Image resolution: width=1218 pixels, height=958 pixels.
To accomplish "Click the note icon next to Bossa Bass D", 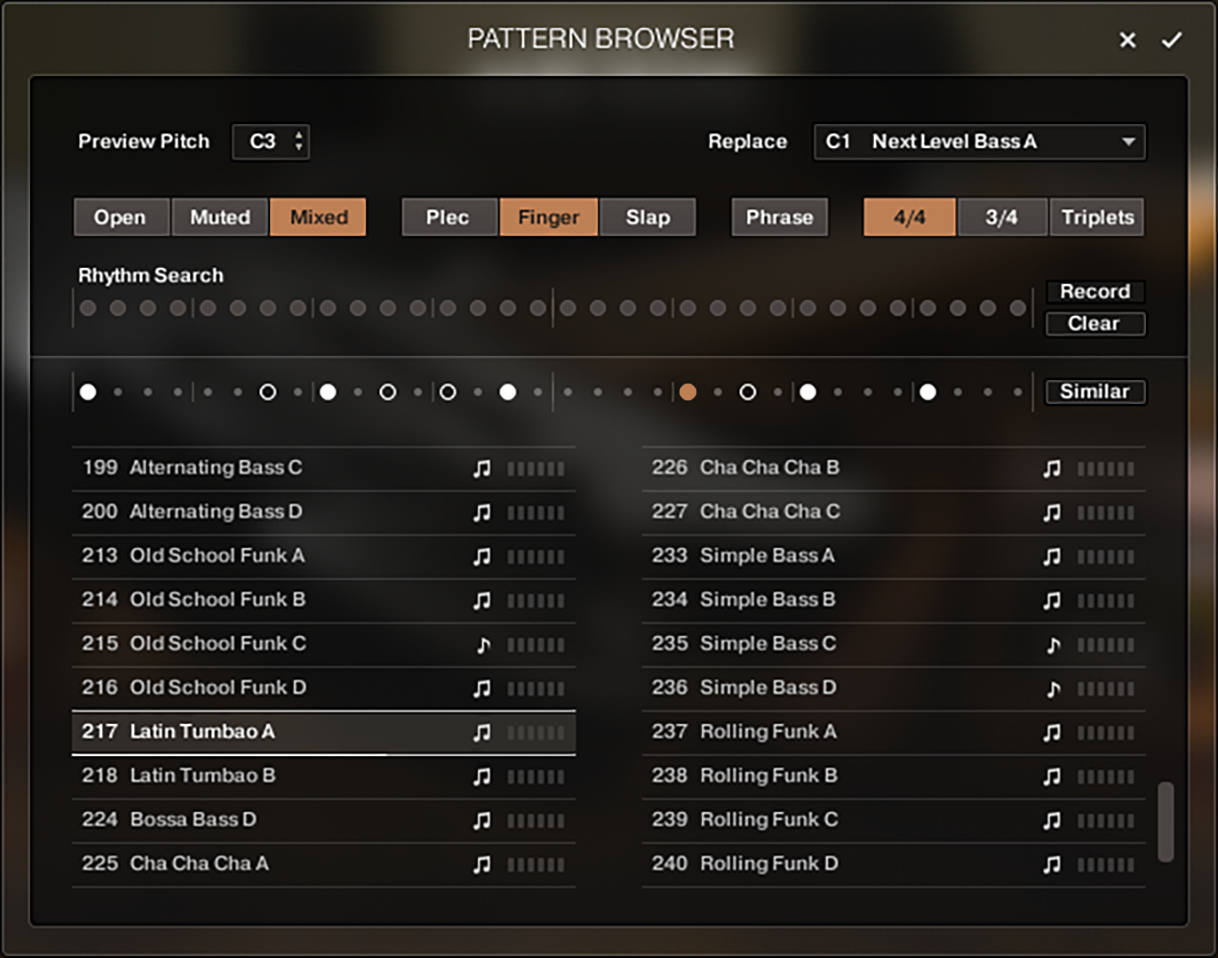I will 482,820.
